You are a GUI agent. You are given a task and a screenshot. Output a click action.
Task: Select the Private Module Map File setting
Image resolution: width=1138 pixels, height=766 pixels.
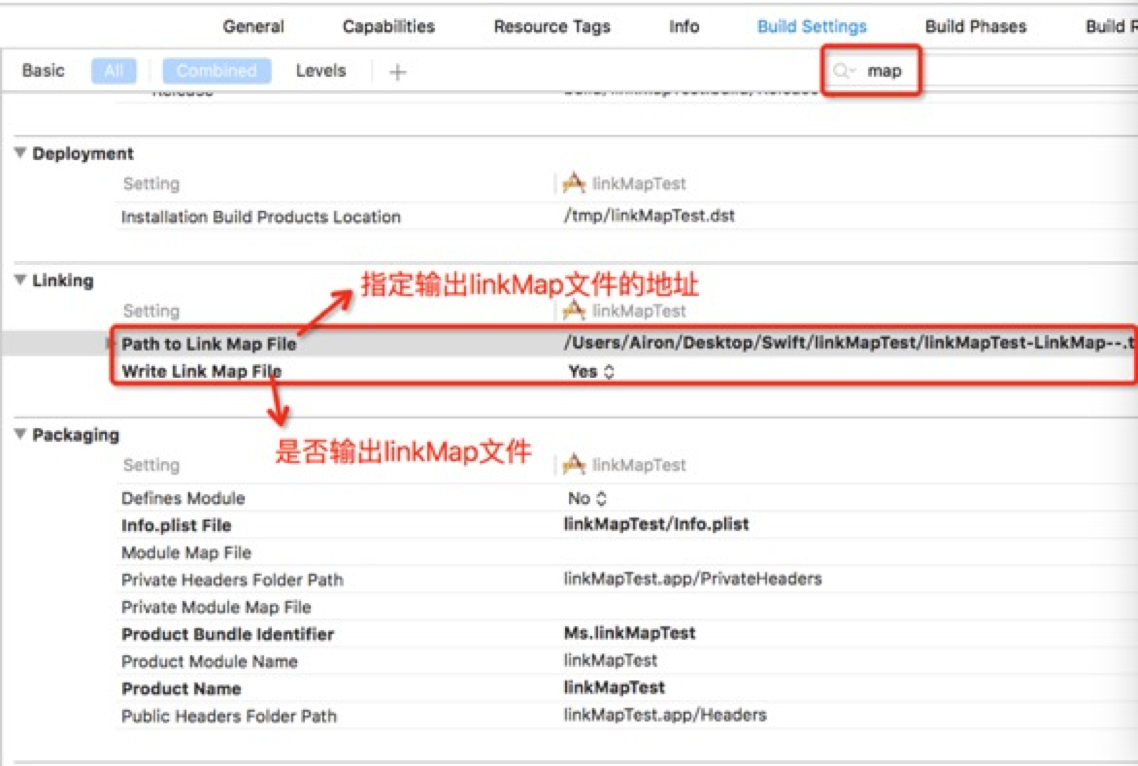click(216, 607)
